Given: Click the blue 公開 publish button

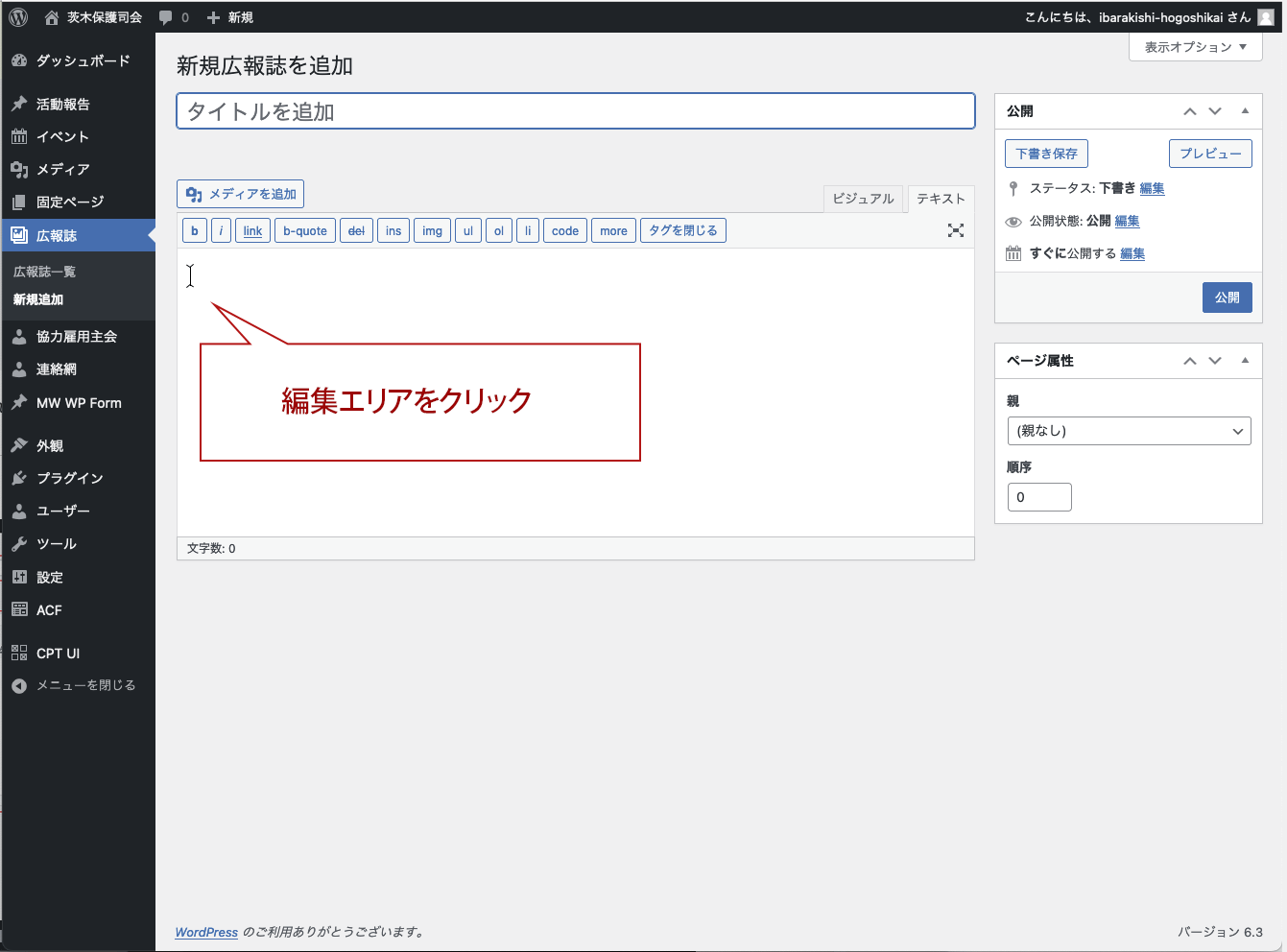Looking at the screenshot, I should coord(1227,297).
